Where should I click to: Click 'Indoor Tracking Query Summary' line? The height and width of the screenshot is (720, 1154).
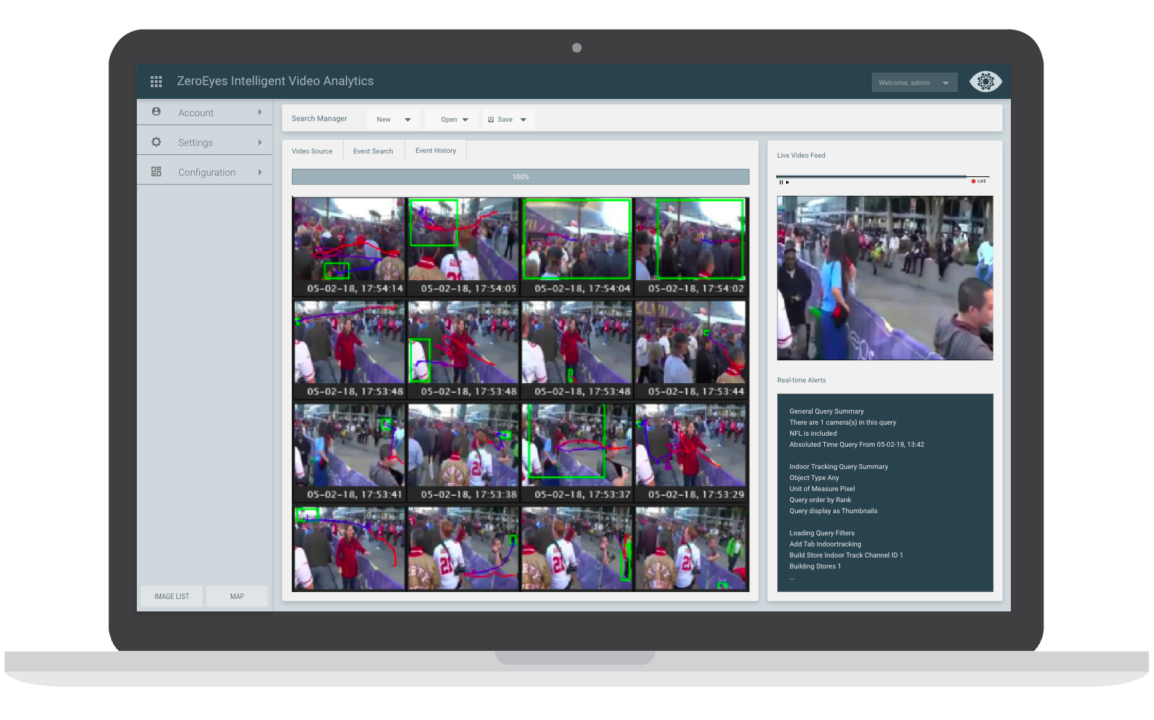[838, 467]
